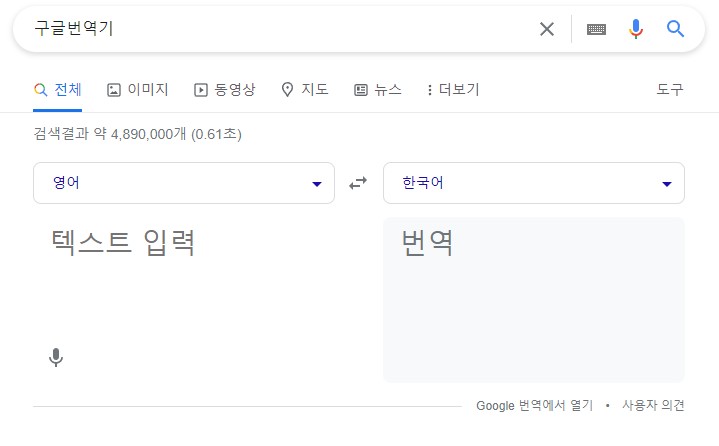The height and width of the screenshot is (446, 719).
Task: Click the 검색결과 약 4,890,000개 result count
Action: click(137, 134)
